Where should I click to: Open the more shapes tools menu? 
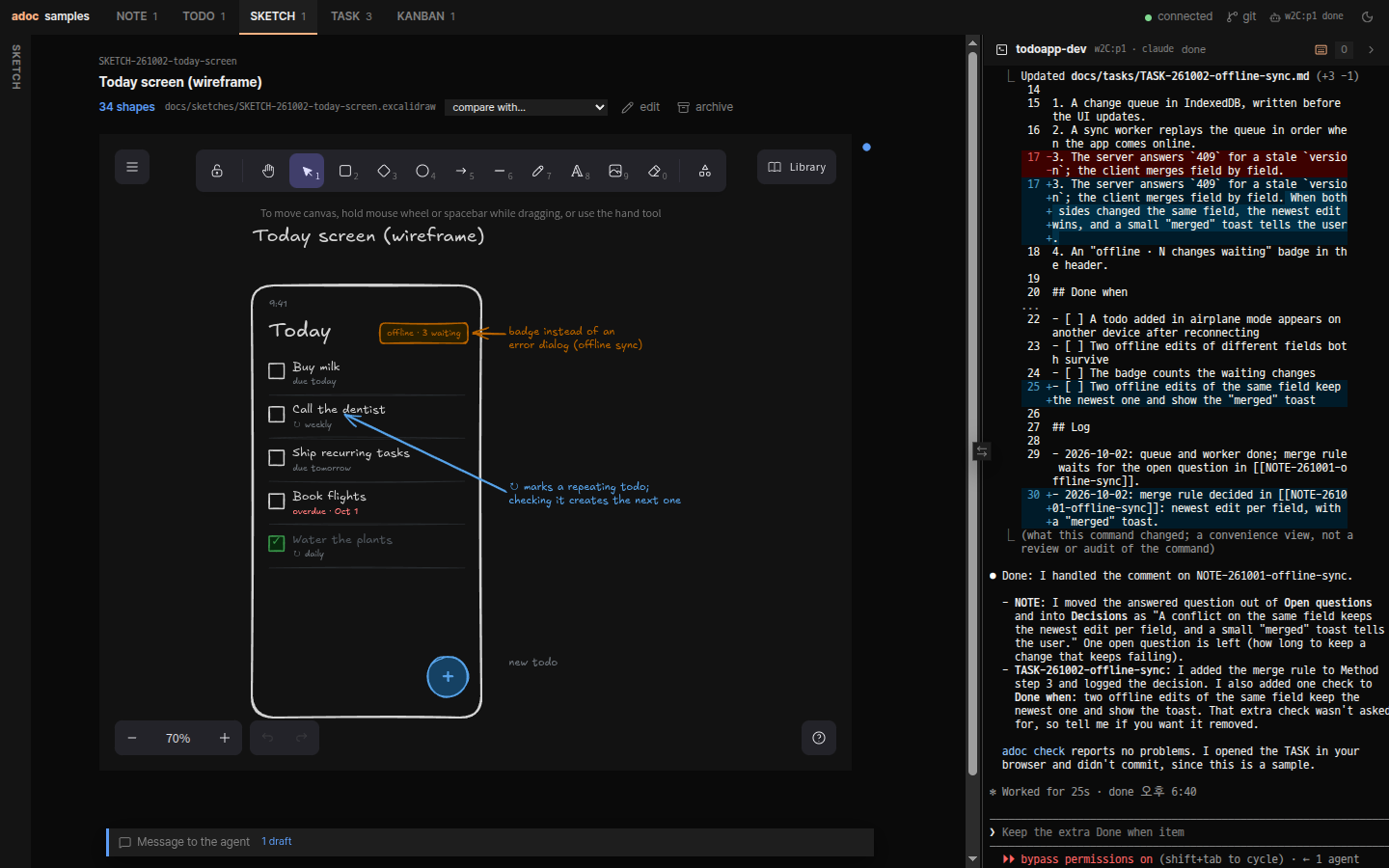(705, 171)
